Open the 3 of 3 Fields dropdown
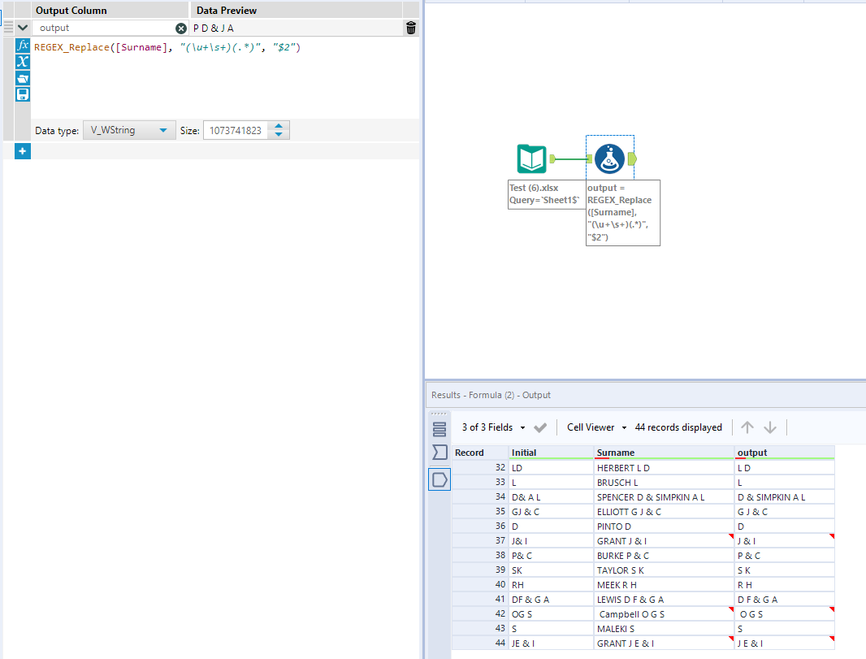 tap(493, 428)
